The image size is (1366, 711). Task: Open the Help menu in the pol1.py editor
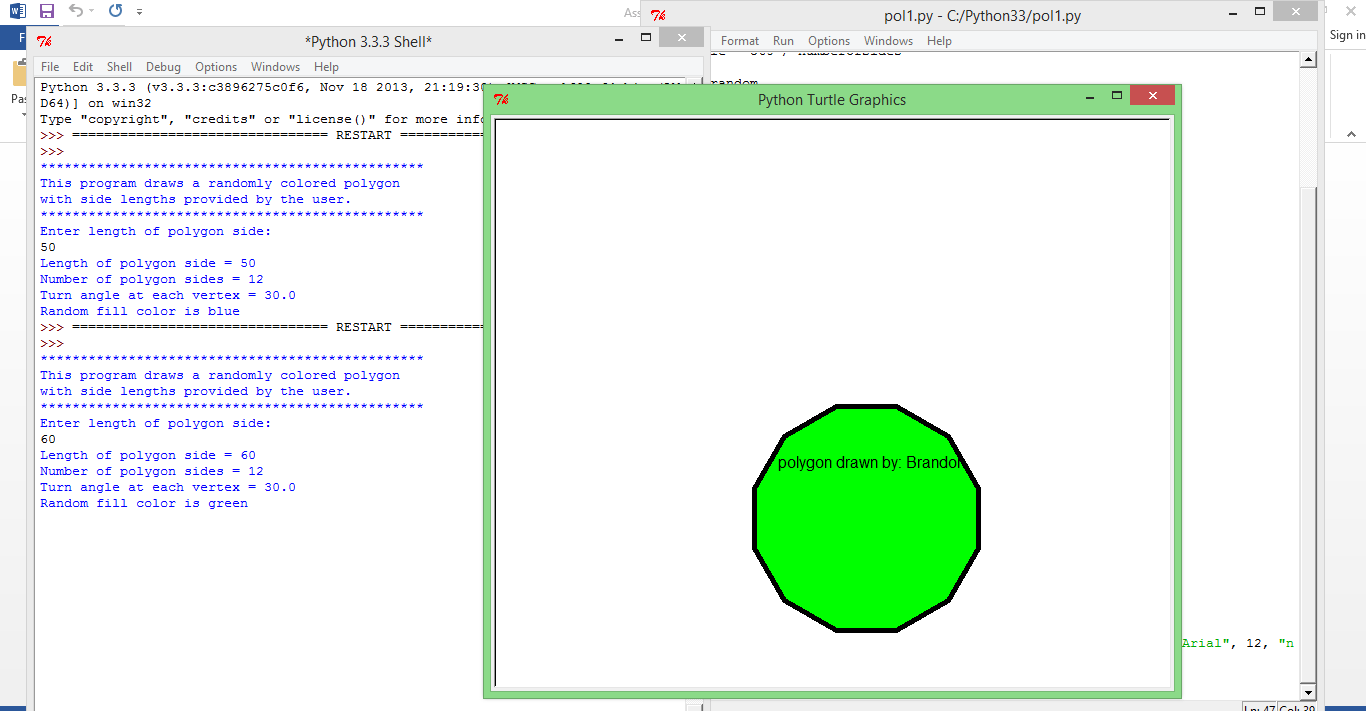click(939, 41)
